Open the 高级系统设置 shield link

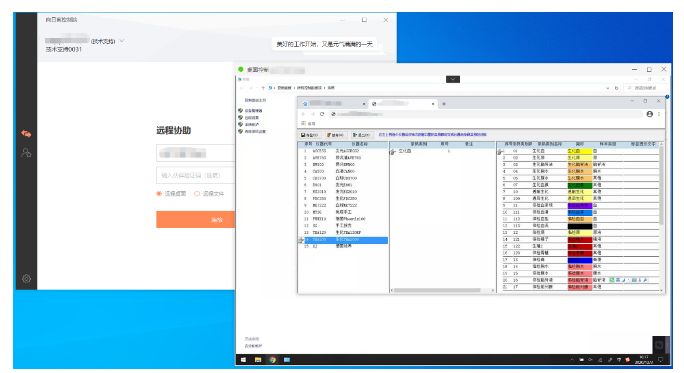pos(252,131)
